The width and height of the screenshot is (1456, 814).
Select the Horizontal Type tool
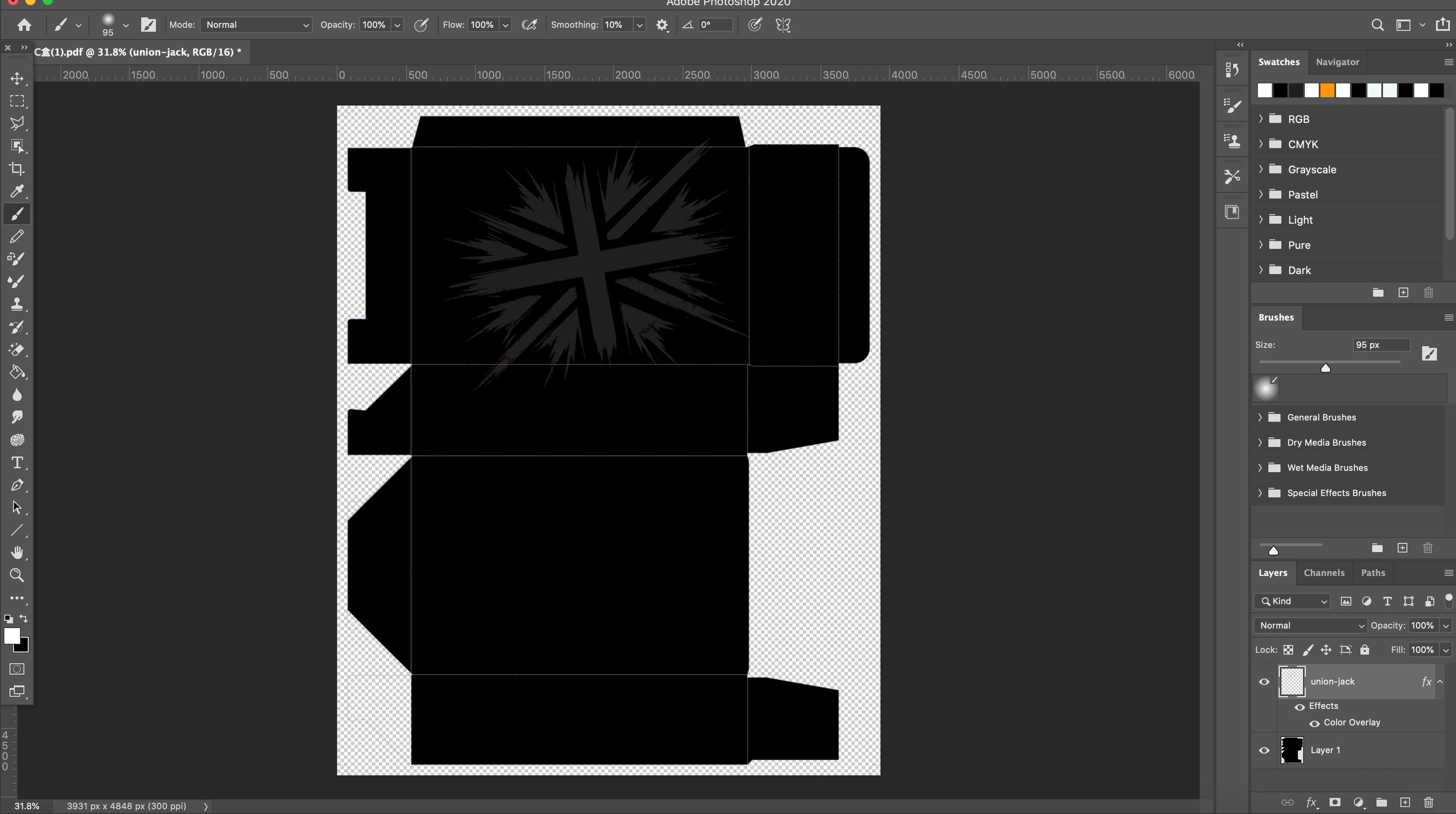point(17,463)
